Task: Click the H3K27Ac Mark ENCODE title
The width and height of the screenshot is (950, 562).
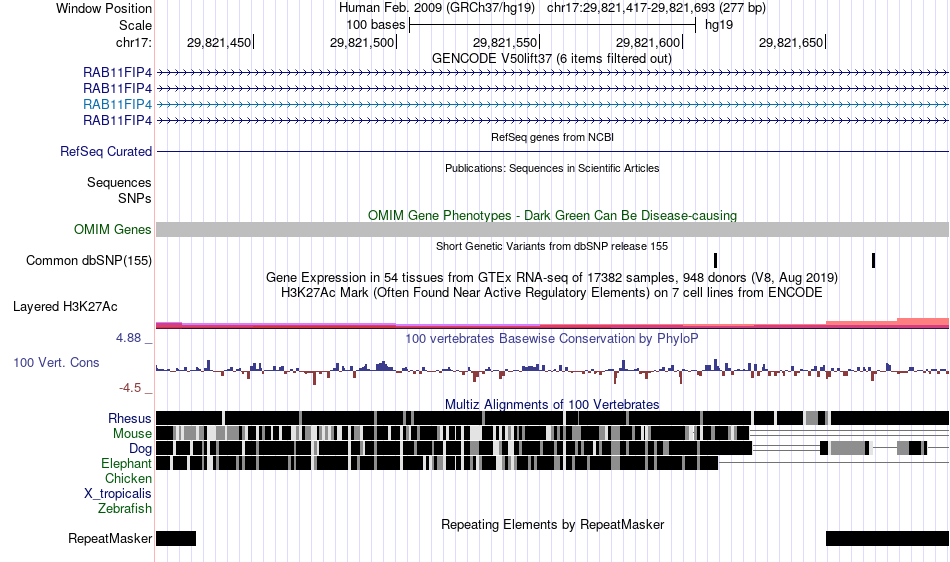Action: pos(552,293)
